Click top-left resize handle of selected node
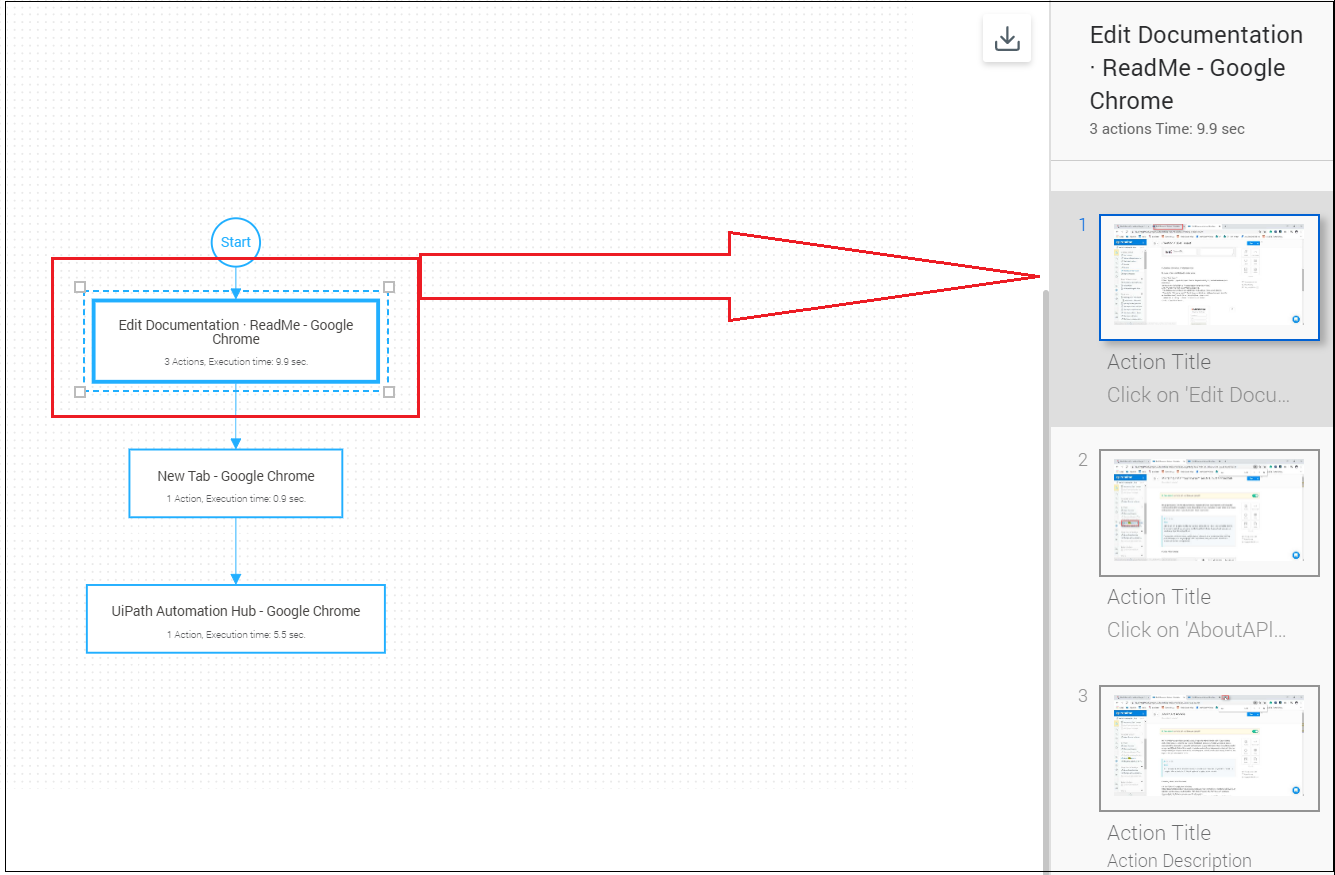 point(80,287)
